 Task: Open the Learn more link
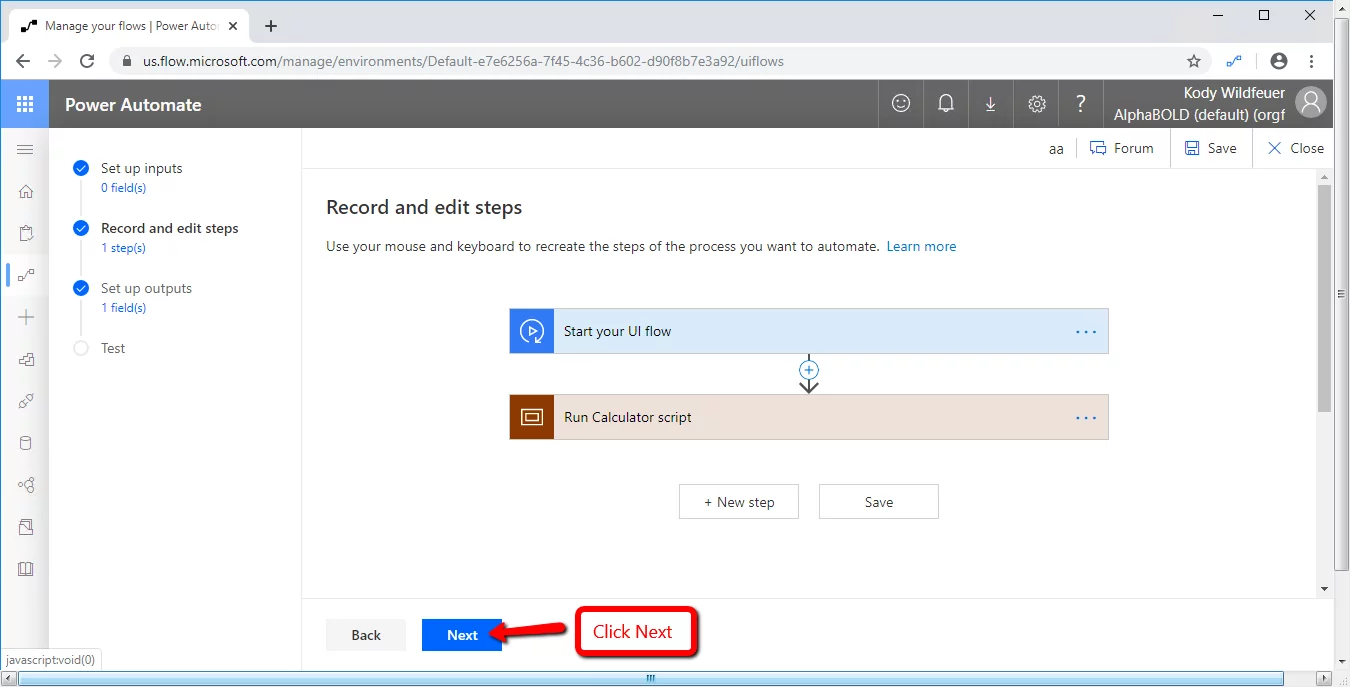[921, 246]
